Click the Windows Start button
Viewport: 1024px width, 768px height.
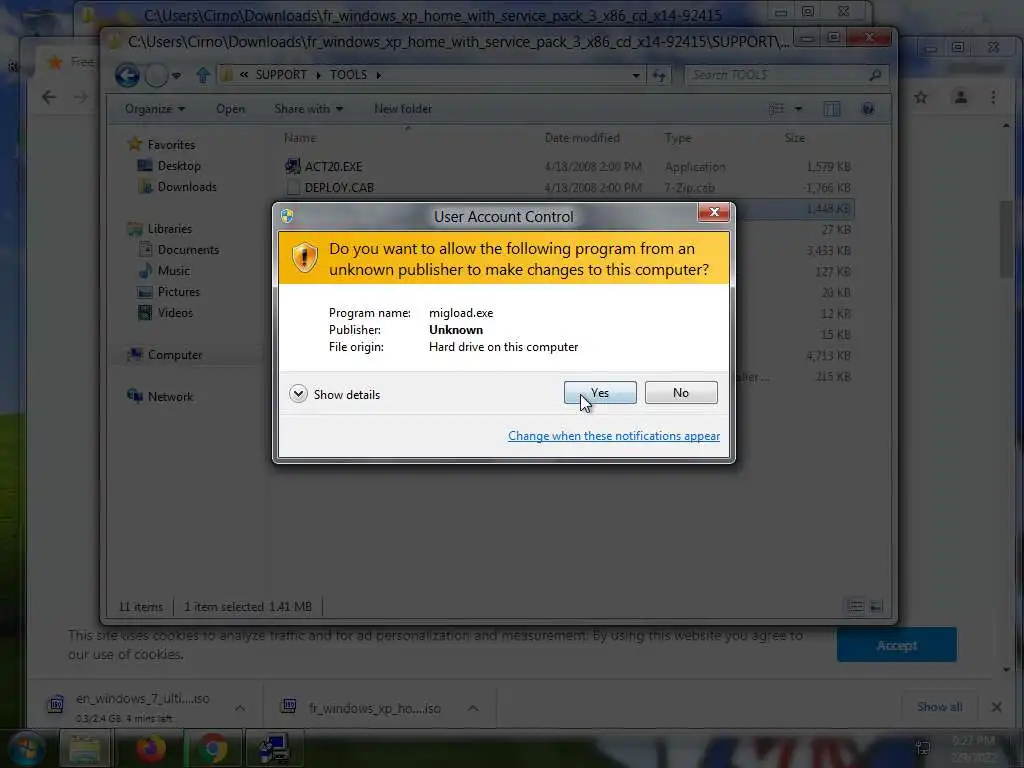(x=25, y=749)
